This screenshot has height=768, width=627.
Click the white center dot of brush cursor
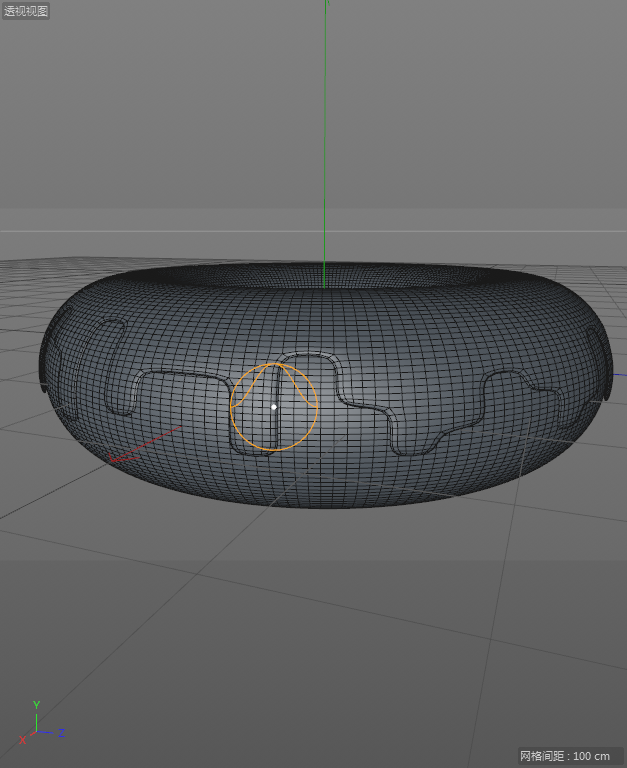pyautogui.click(x=274, y=407)
